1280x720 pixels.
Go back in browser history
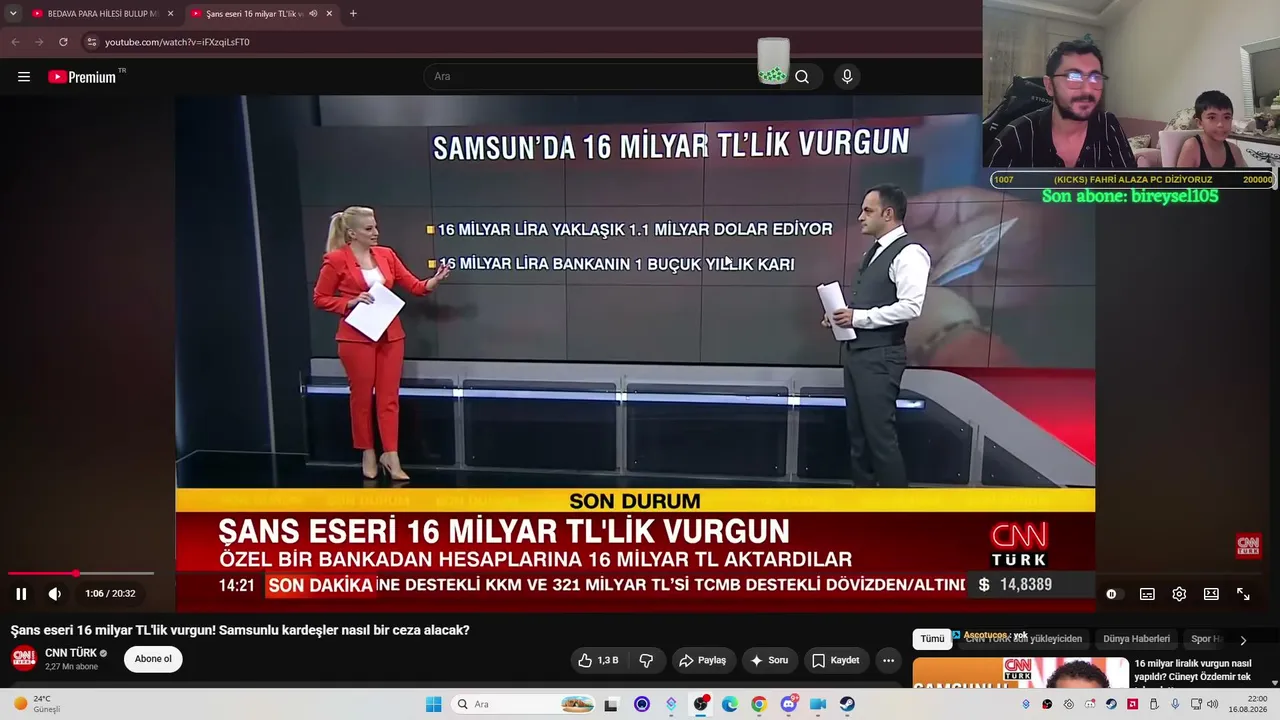(x=15, y=42)
